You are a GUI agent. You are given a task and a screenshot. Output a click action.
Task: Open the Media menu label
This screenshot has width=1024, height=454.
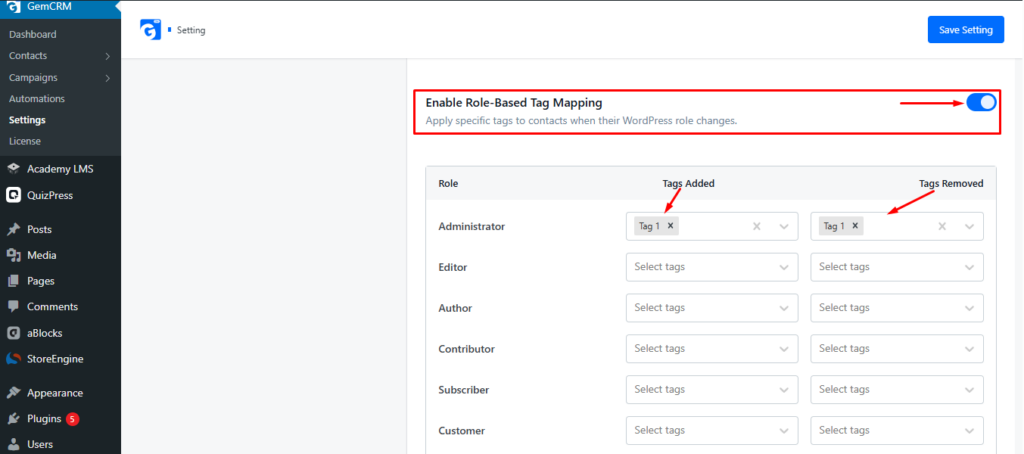tap(42, 255)
